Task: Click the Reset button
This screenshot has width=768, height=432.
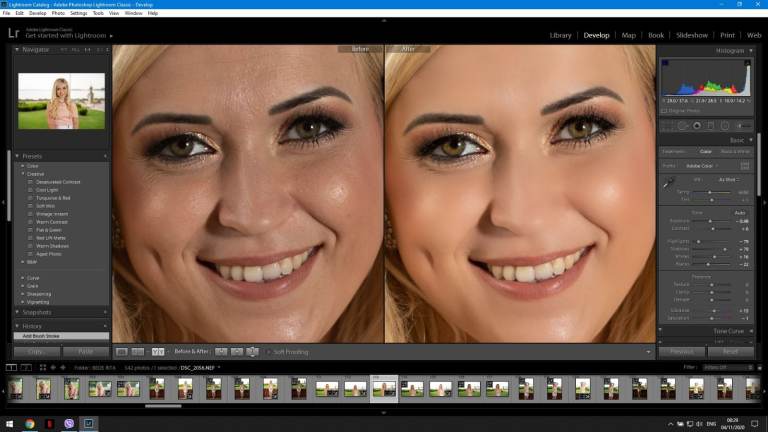Action: coord(730,352)
